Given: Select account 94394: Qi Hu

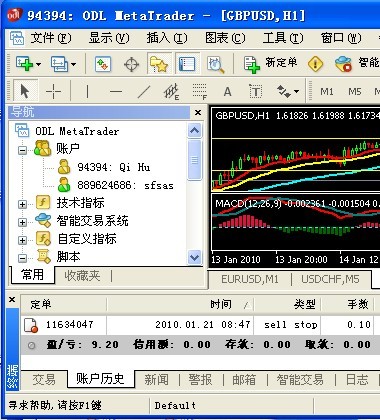Looking at the screenshot, I should 113,167.
